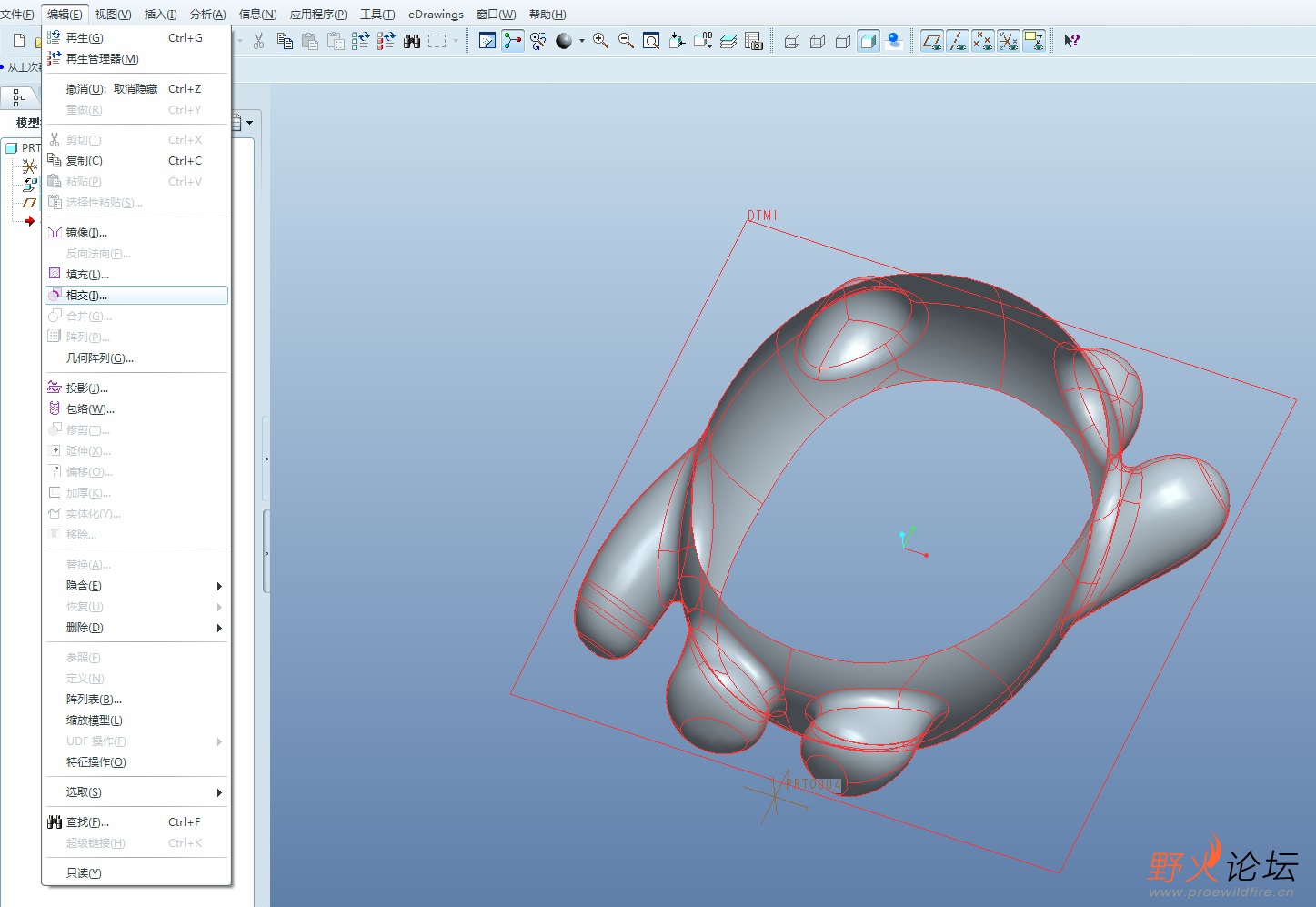The height and width of the screenshot is (907, 1316).
Task: Switch to shaded display mode
Action: pyautogui.click(x=869, y=41)
